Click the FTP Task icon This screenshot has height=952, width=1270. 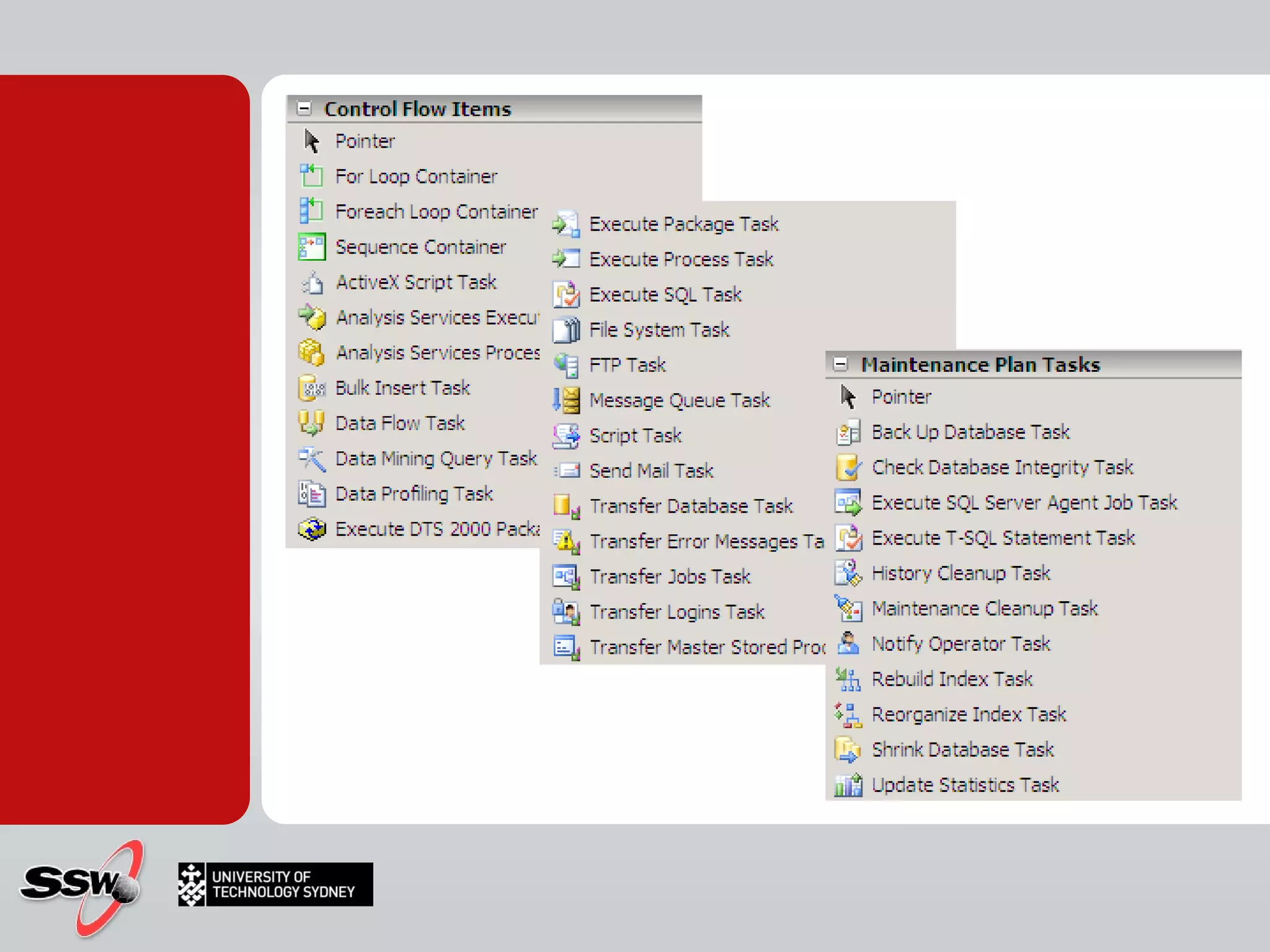coord(566,365)
